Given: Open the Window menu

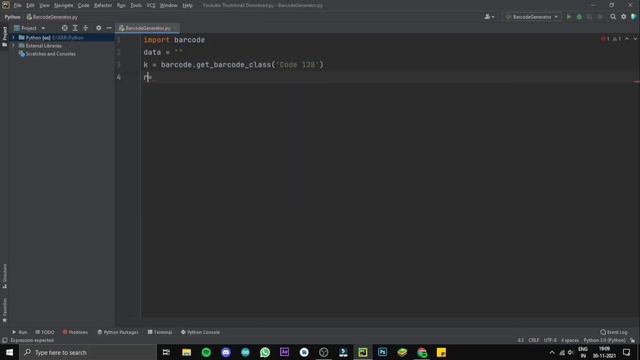Looking at the screenshot, I should [x=169, y=5].
